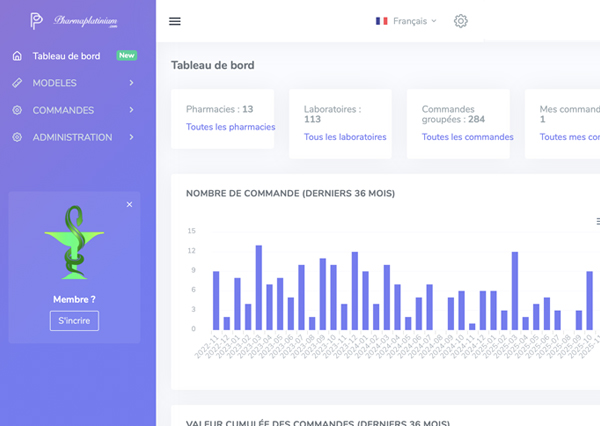Expand the MODELES submenu chevron
This screenshot has height=426, width=600.
(131, 83)
